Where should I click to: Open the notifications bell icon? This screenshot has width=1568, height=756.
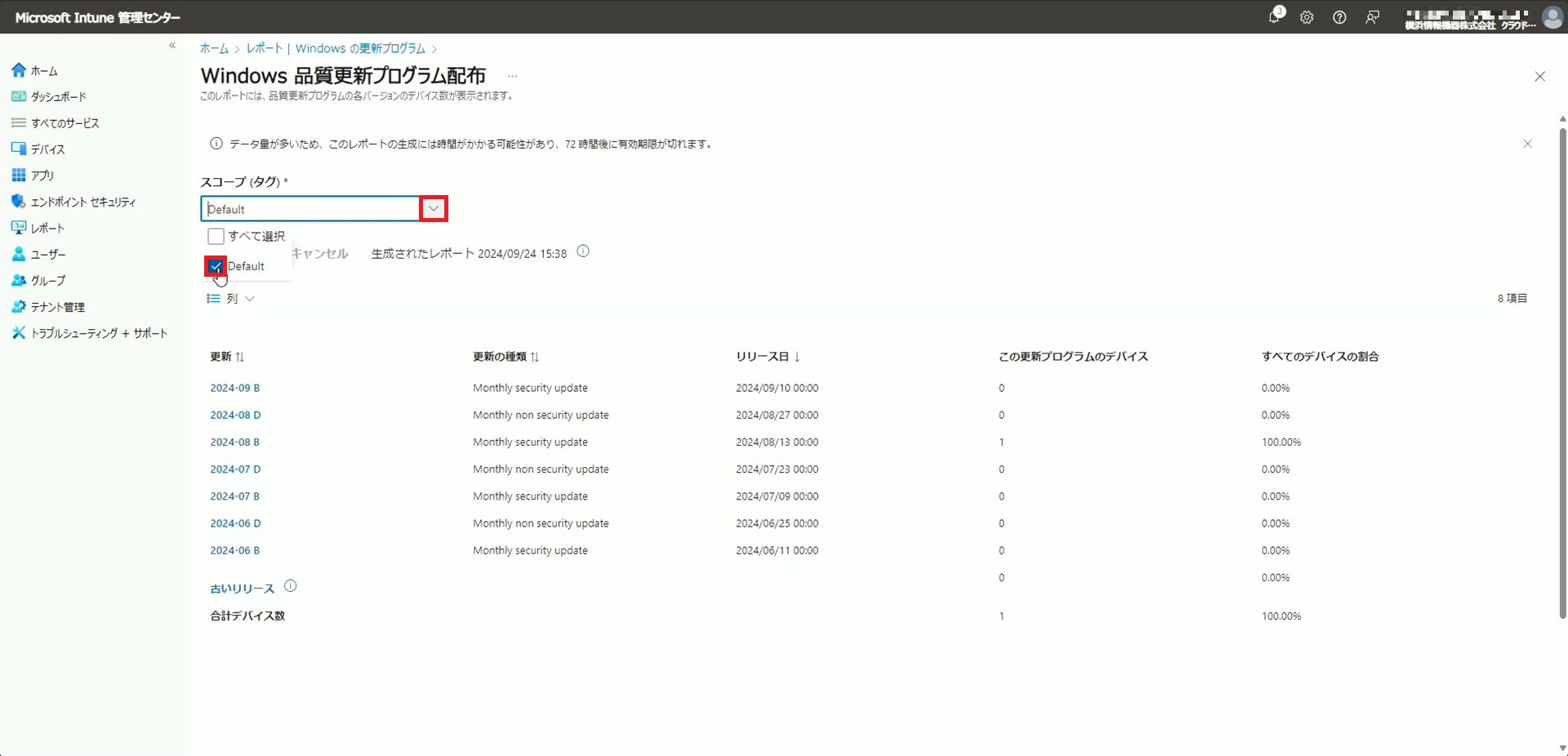(1274, 17)
